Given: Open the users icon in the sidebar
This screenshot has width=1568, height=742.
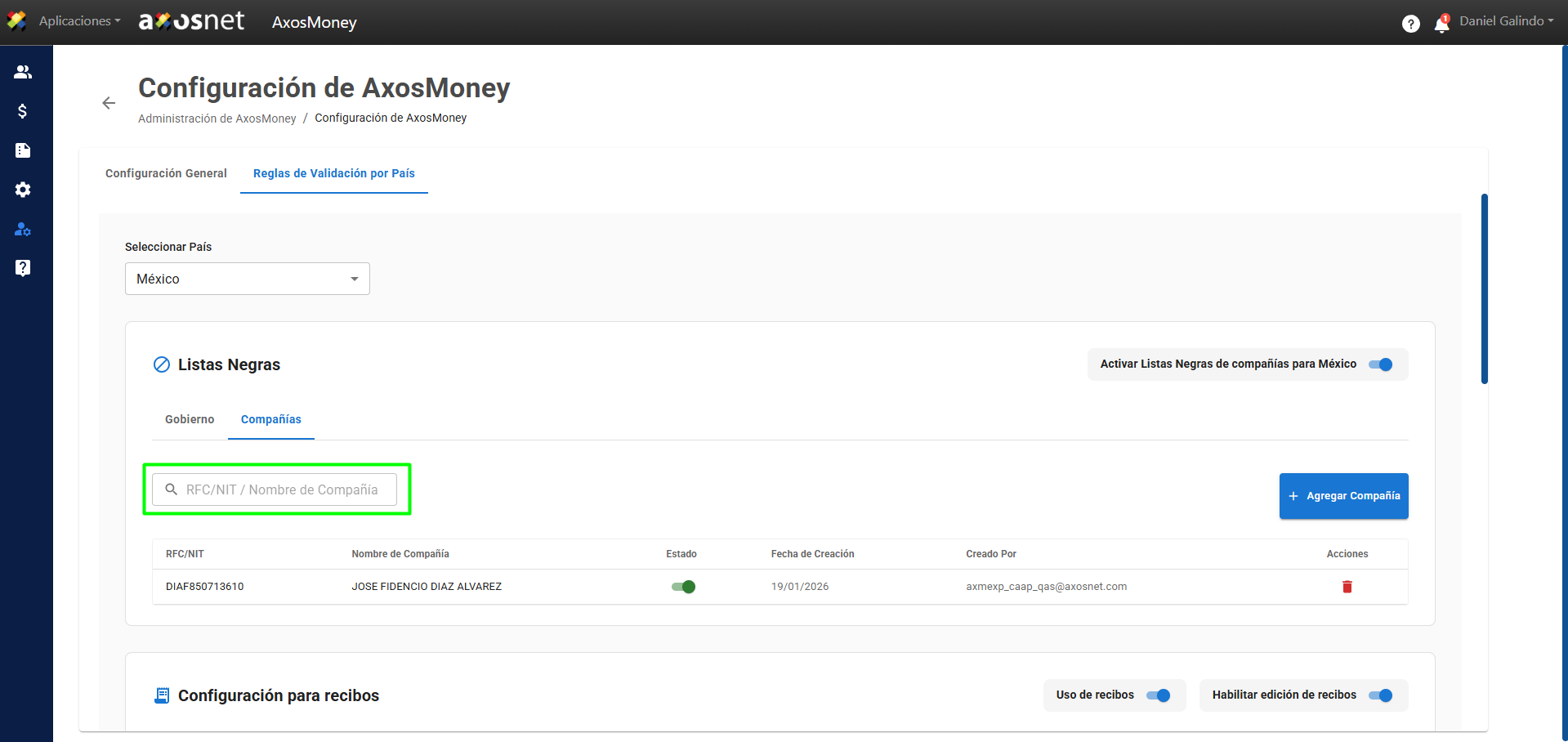Looking at the screenshot, I should (23, 72).
